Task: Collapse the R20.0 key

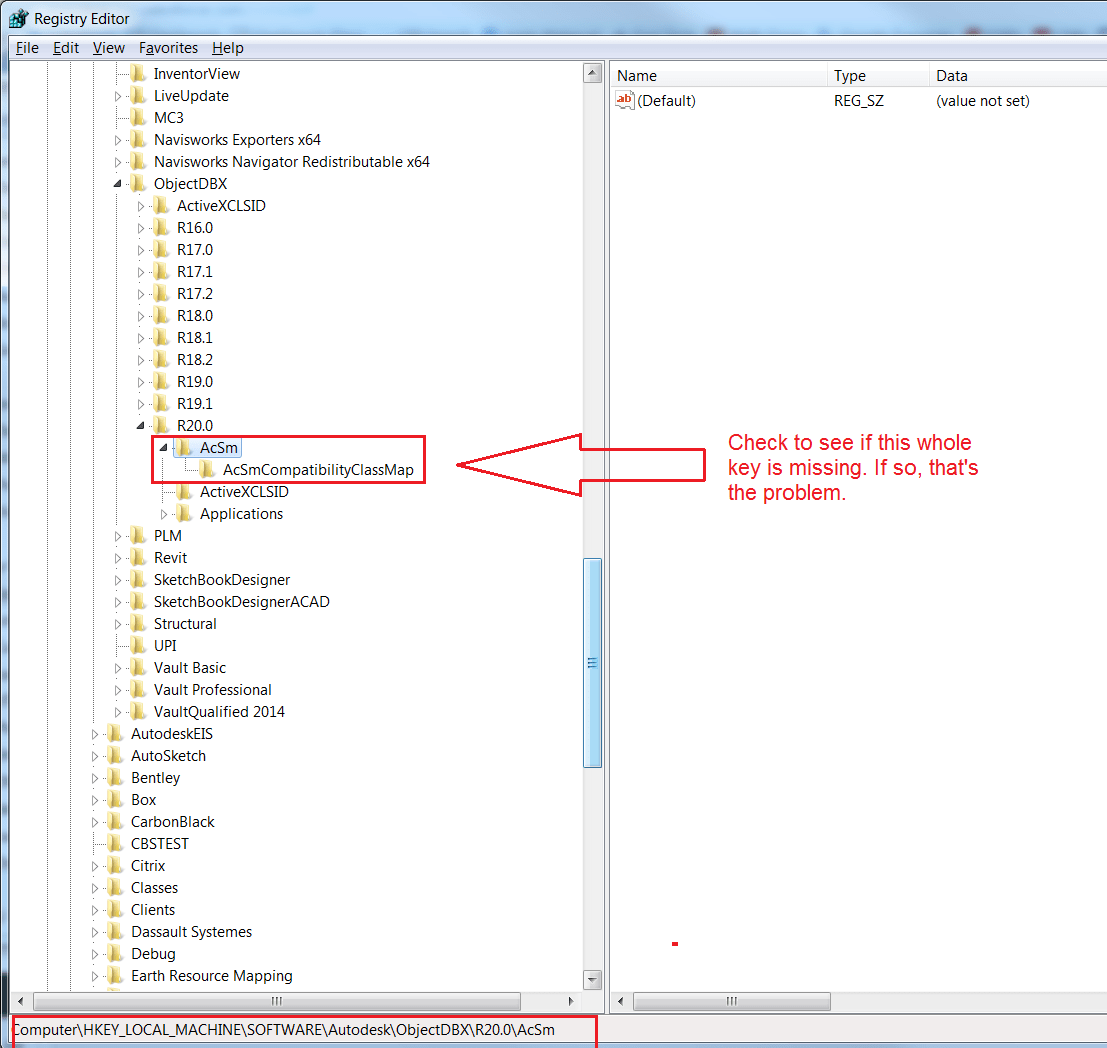Action: (x=140, y=425)
